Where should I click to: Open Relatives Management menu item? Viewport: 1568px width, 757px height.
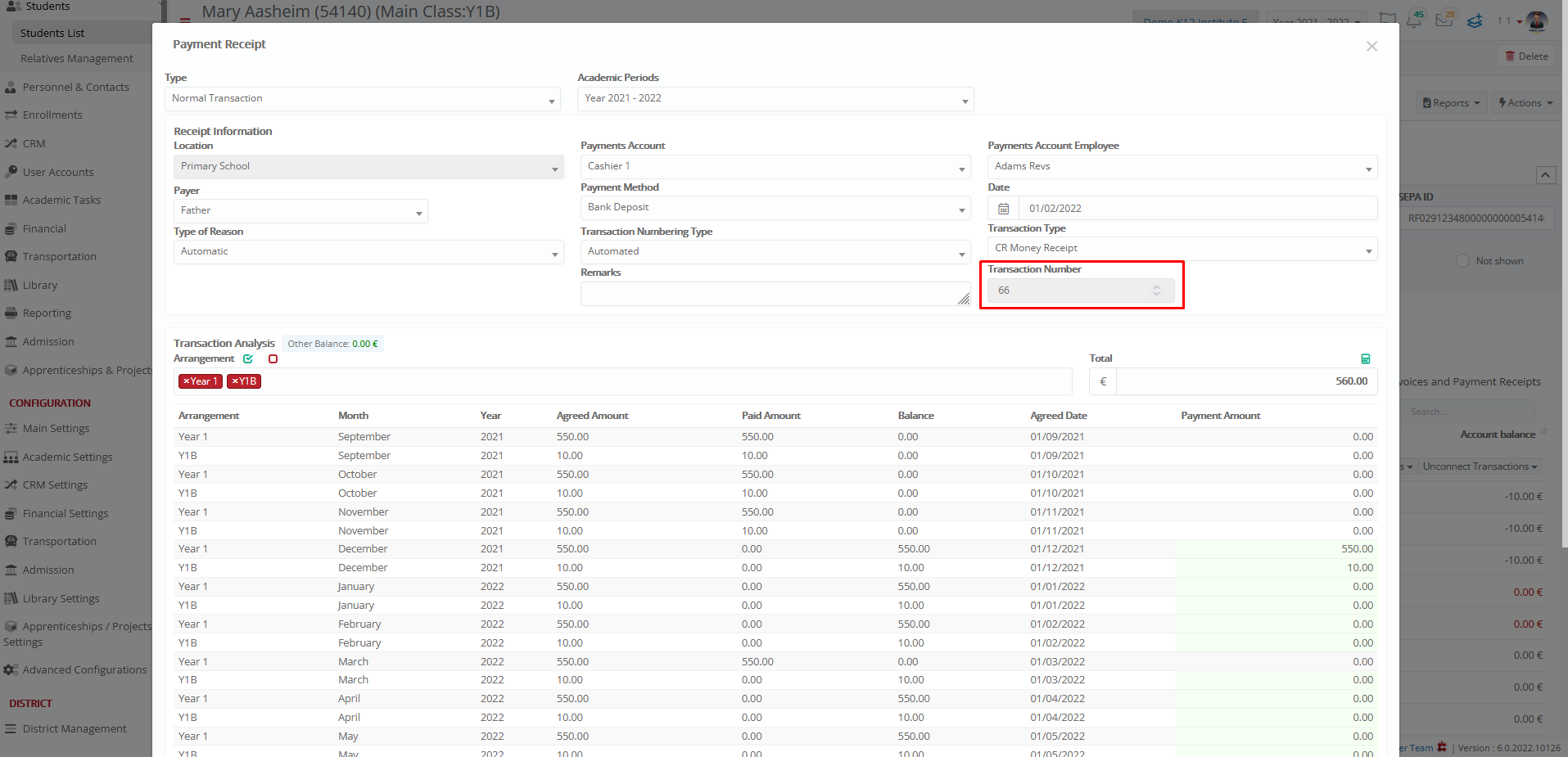click(x=76, y=58)
